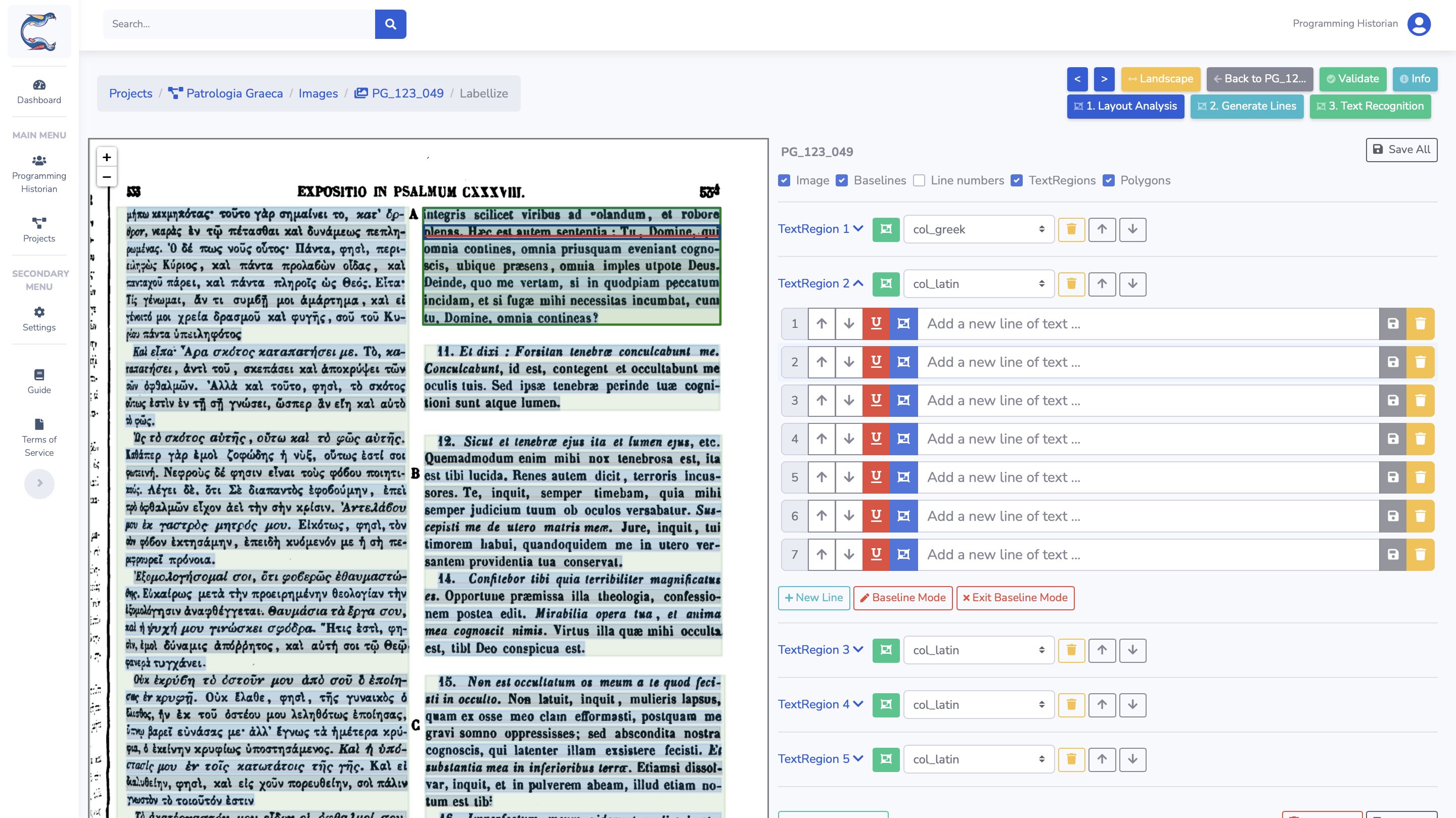Click the Generate Lines tab

point(1248,106)
